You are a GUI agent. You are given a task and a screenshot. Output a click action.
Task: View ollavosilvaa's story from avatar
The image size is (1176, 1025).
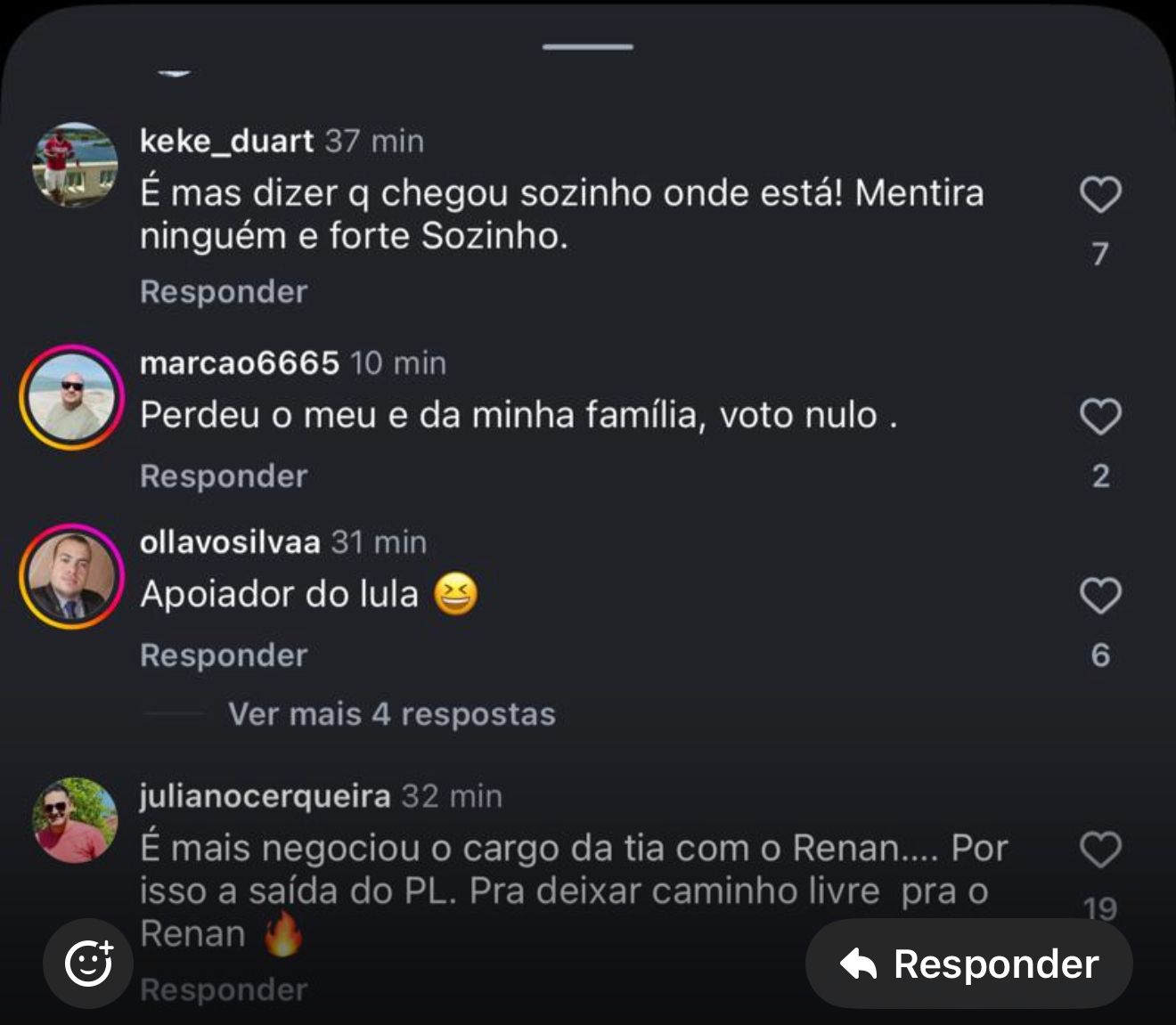coord(71,577)
